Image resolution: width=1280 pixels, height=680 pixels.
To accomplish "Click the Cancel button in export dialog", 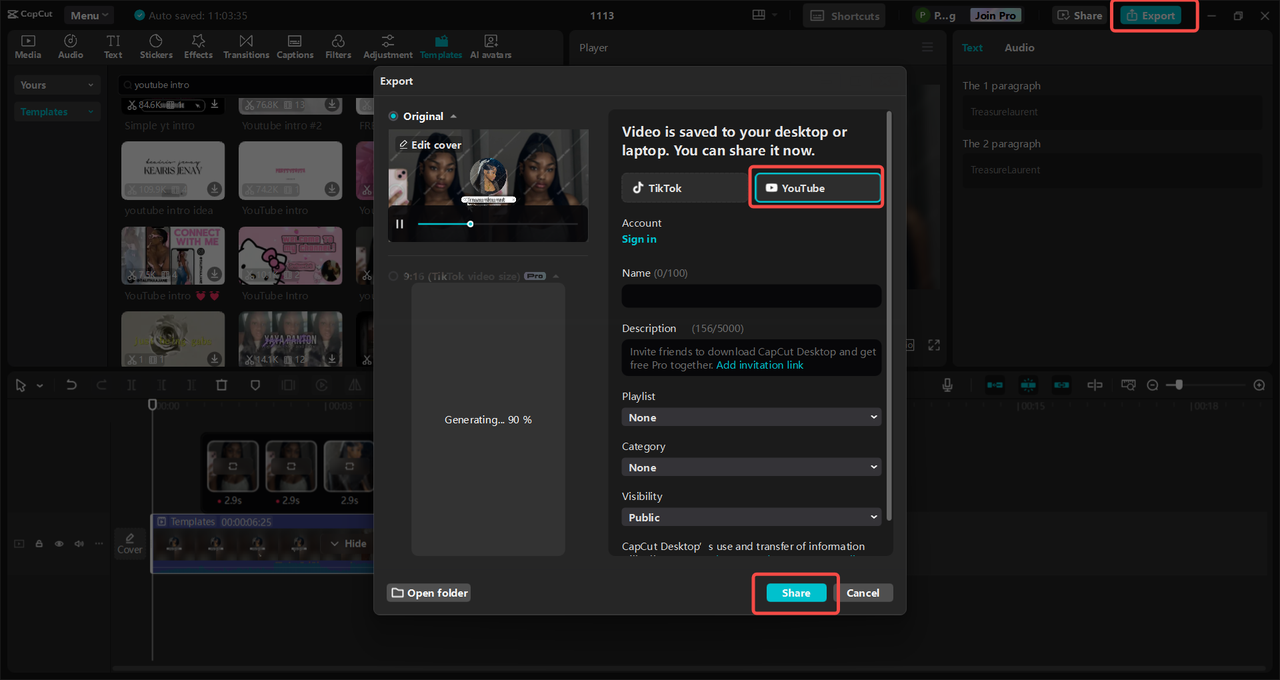I will (x=863, y=593).
